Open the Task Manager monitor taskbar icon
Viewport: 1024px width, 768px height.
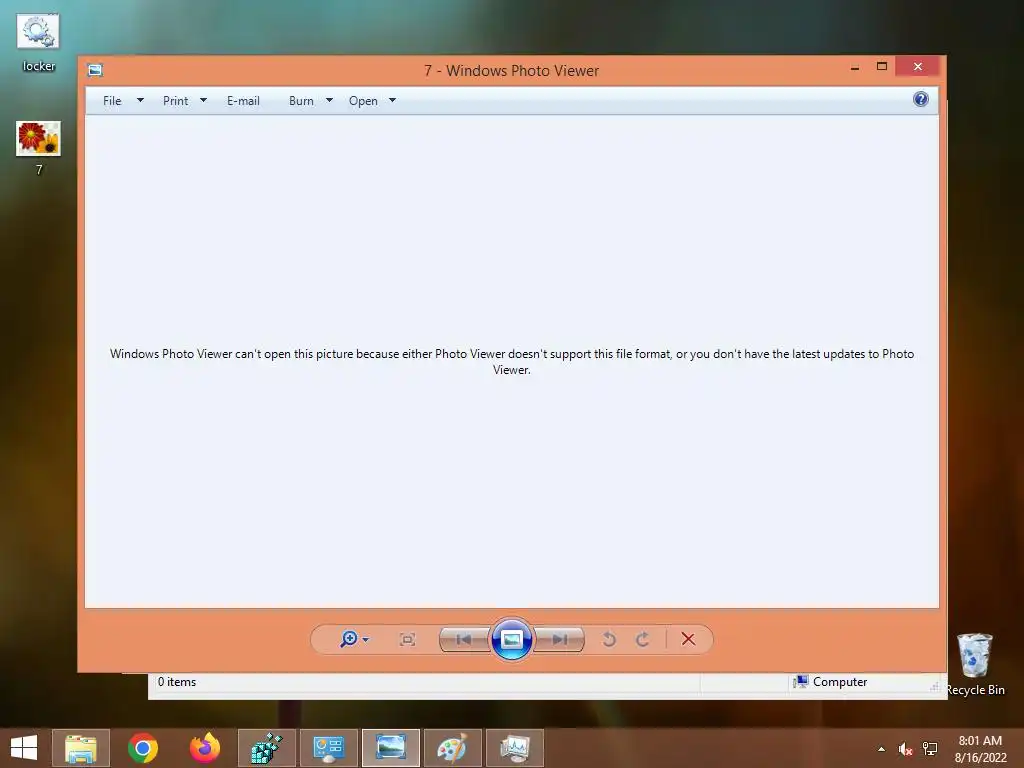click(x=515, y=748)
